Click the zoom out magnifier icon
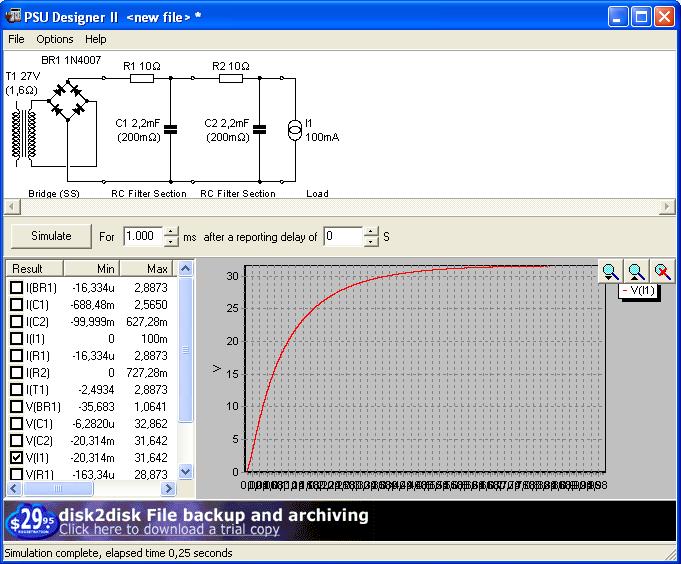 click(636, 271)
